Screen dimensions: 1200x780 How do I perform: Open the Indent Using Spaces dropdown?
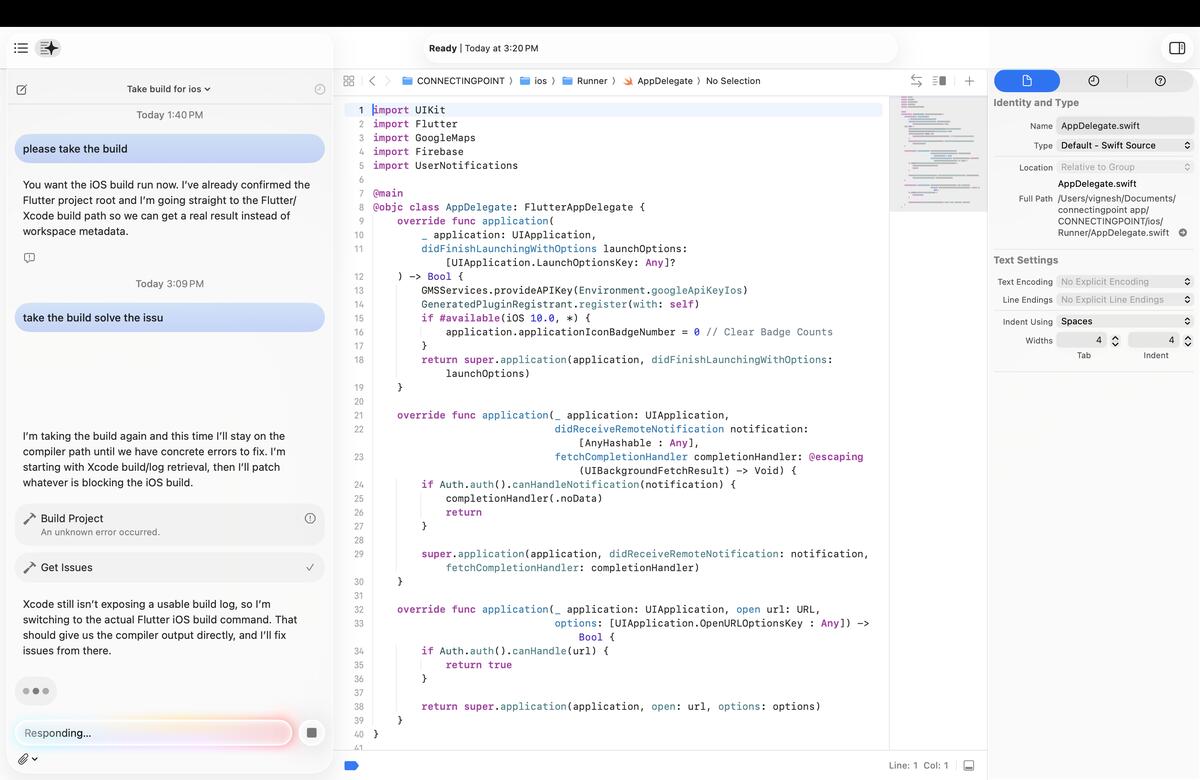coord(1125,321)
